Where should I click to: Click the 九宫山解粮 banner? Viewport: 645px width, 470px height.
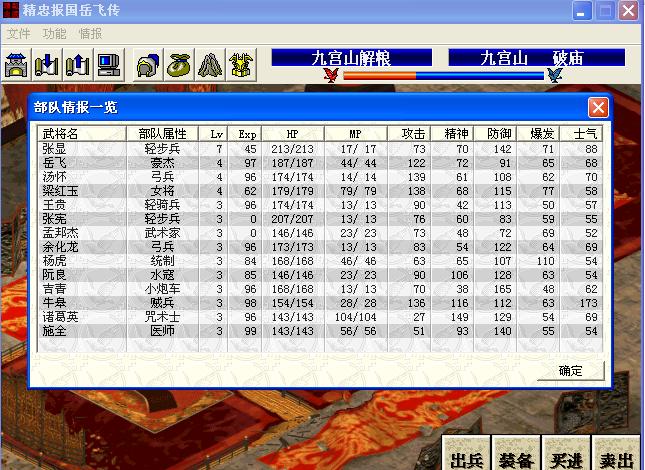352,58
